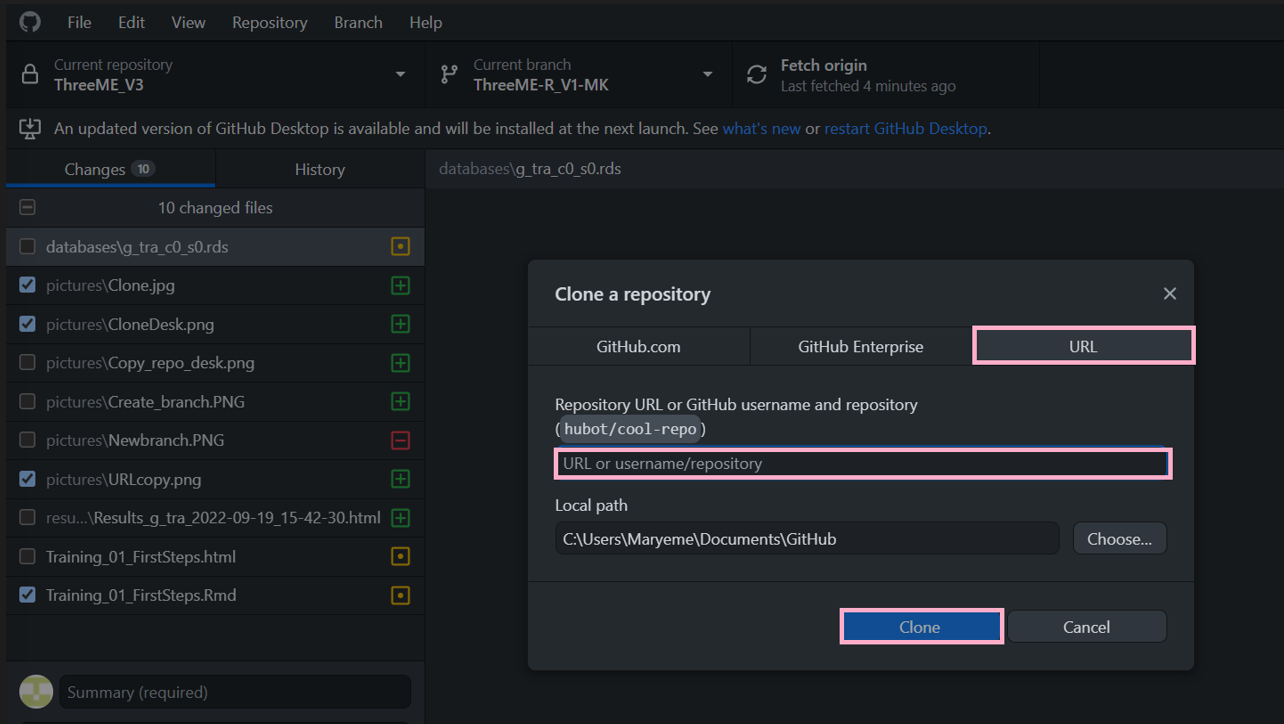Uncheck the pictures\URLcopy.png checkbox
The image size is (1284, 724).
[x=27, y=479]
